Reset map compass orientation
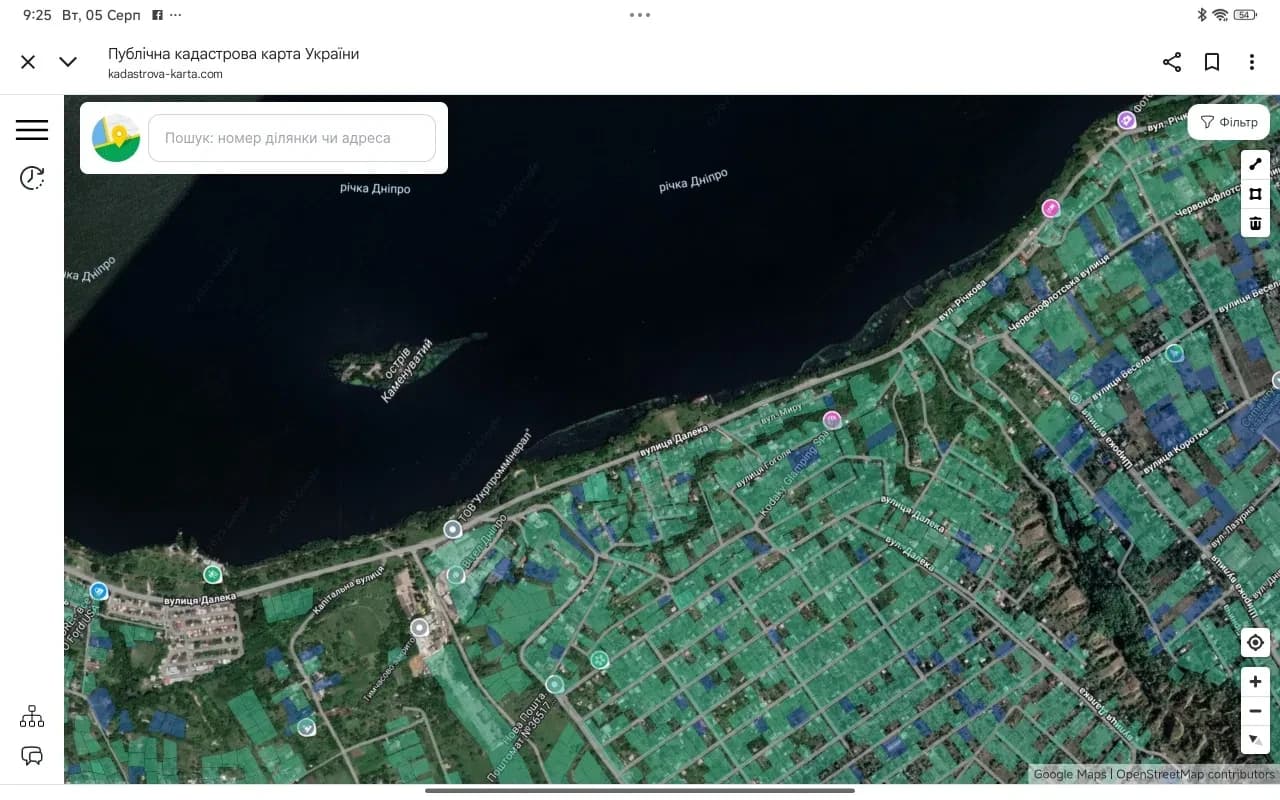This screenshot has width=1280, height=800. pos(1255,740)
